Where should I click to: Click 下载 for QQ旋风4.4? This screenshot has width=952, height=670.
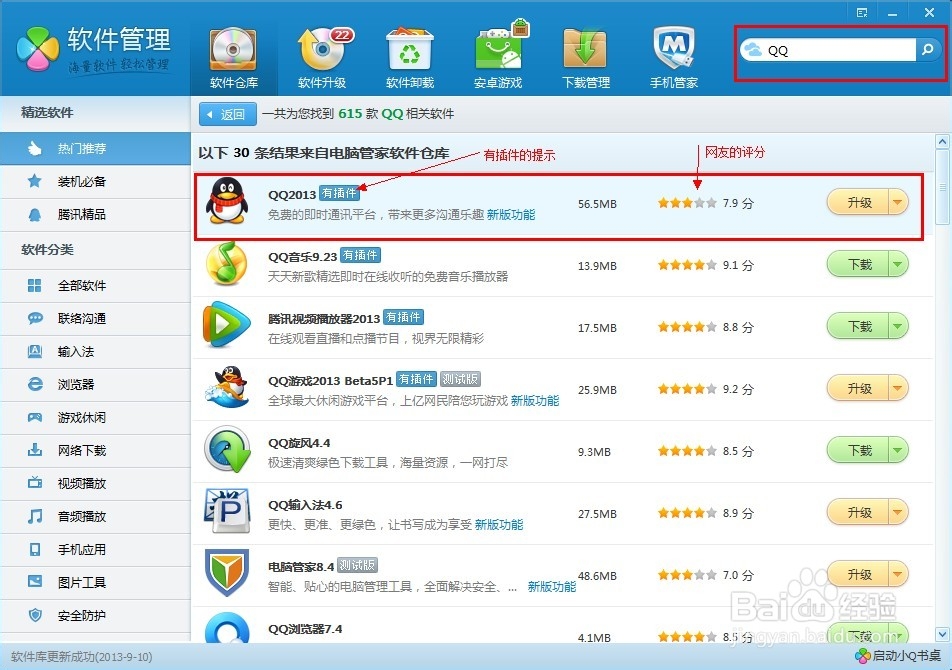858,450
